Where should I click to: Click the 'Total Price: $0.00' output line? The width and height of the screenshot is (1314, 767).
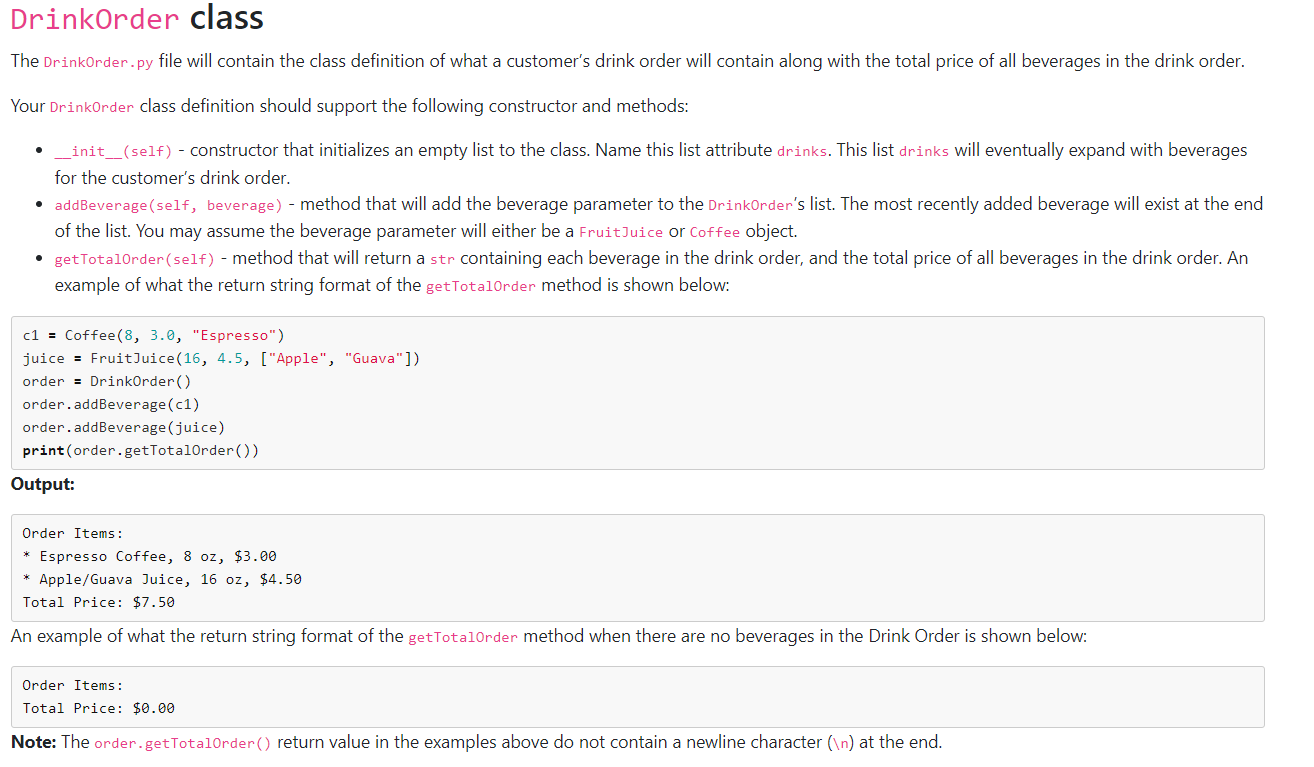pos(98,708)
